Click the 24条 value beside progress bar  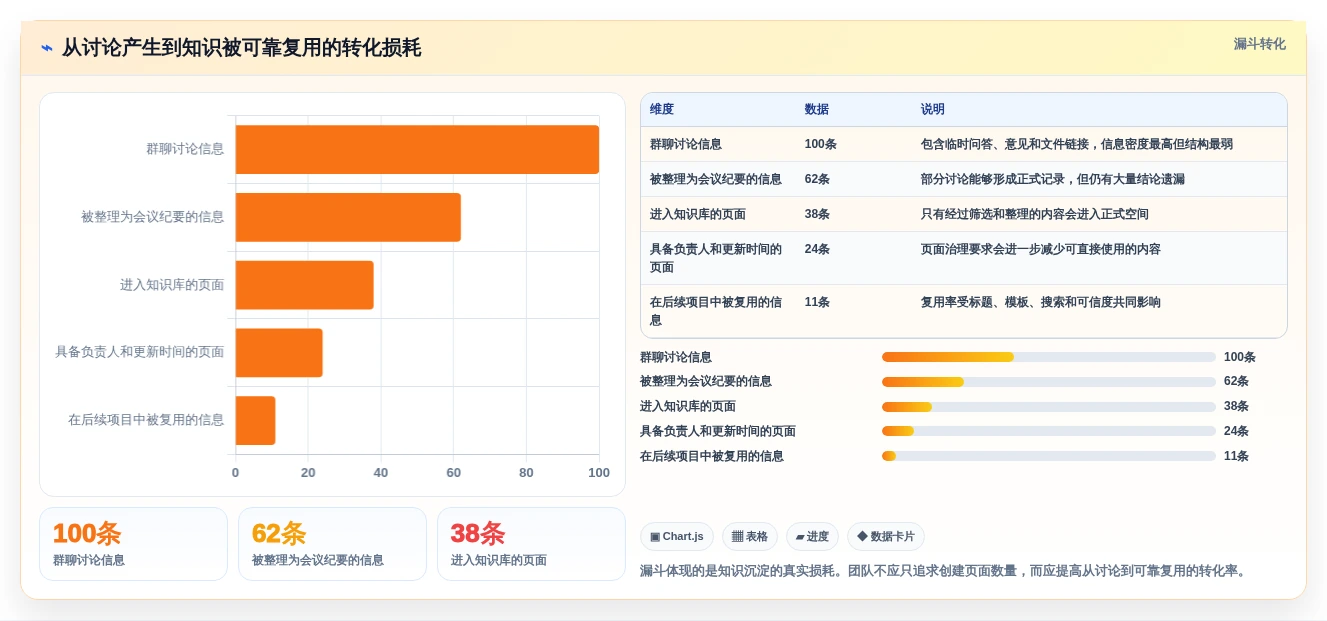pyautogui.click(x=1236, y=431)
